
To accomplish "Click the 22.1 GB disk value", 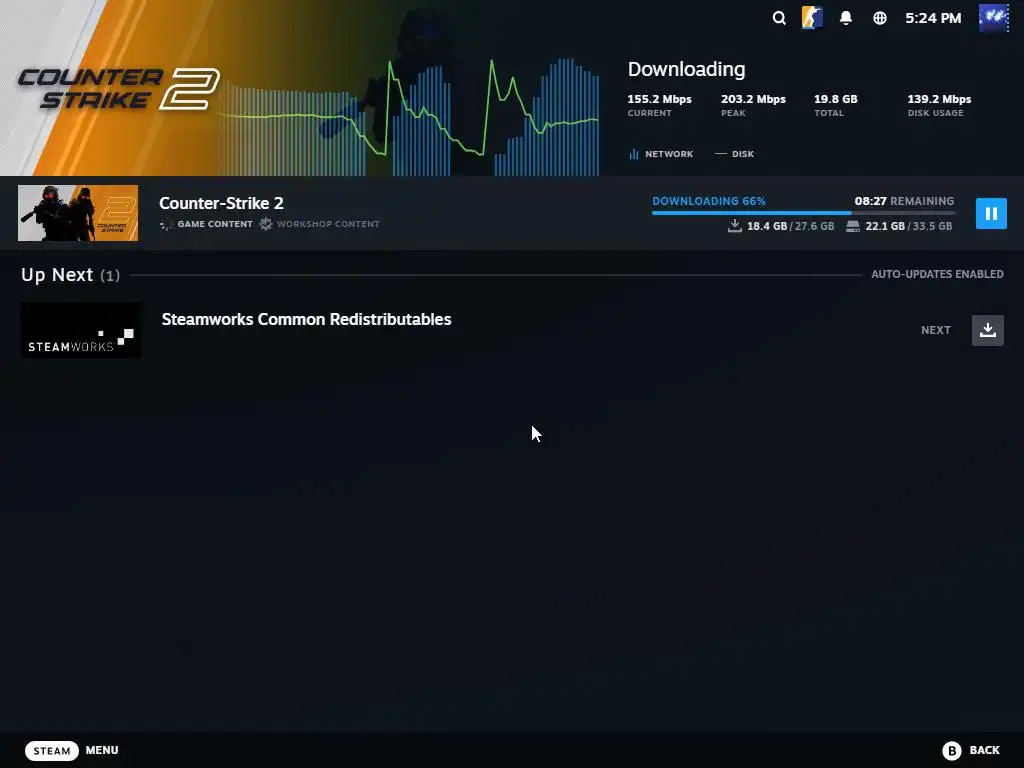I will (x=885, y=226).
